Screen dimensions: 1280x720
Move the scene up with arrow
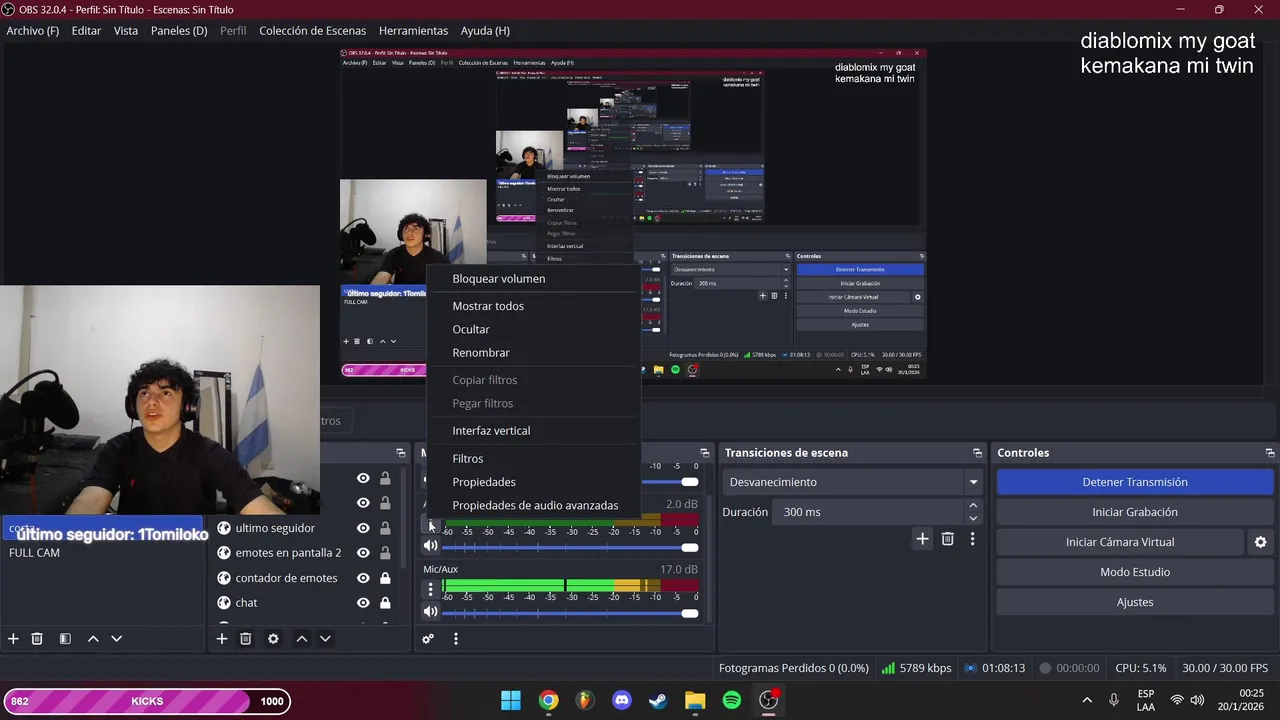93,639
